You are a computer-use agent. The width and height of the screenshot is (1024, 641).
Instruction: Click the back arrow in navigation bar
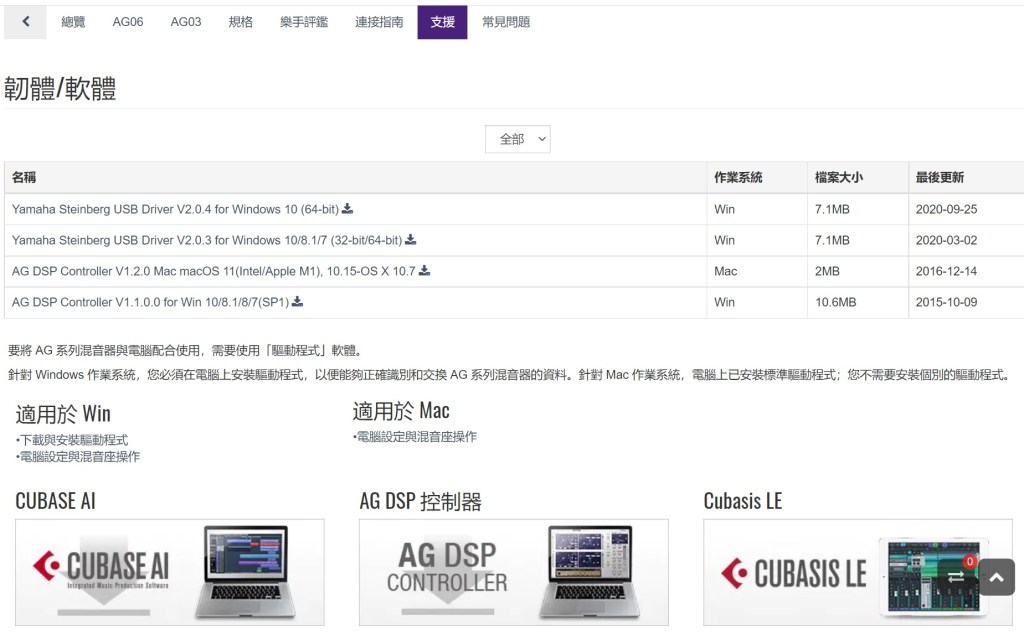coord(25,22)
